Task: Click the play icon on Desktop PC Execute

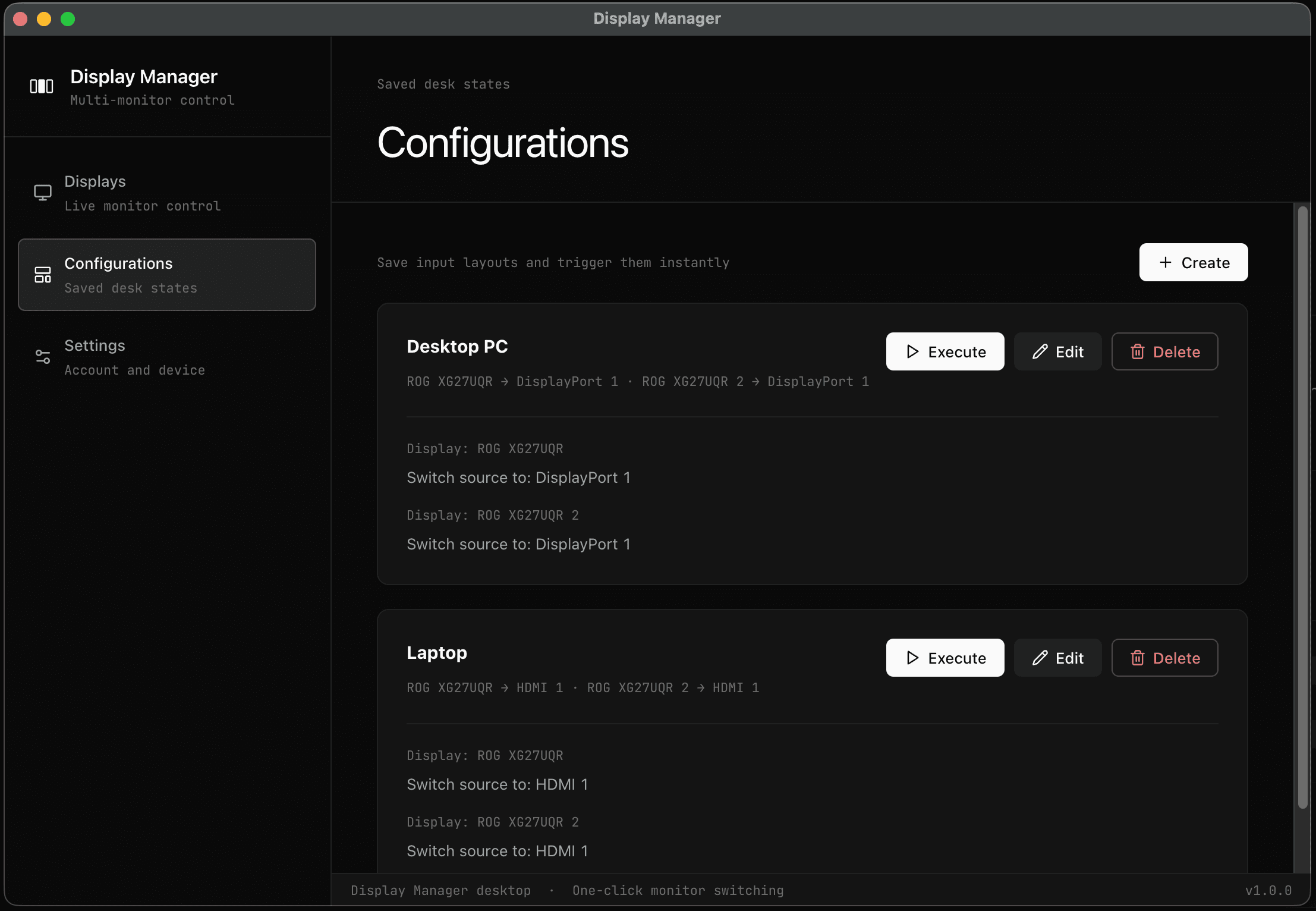Action: point(912,351)
